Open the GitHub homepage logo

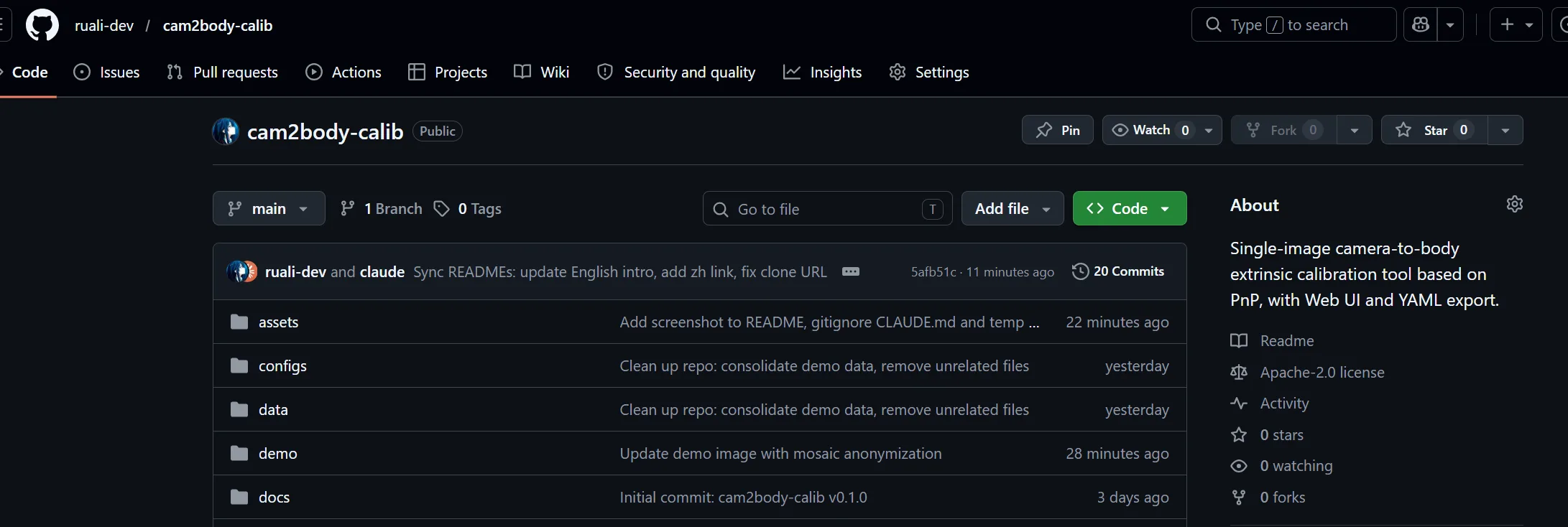[42, 25]
